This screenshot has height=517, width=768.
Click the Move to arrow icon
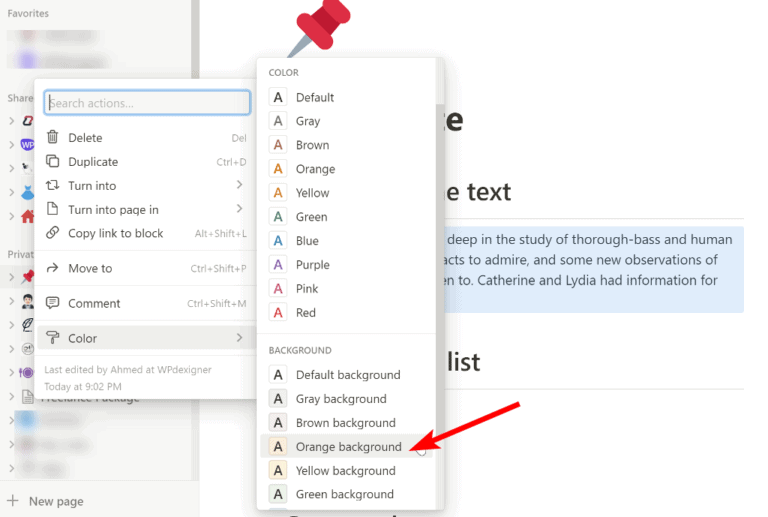[x=52, y=268]
